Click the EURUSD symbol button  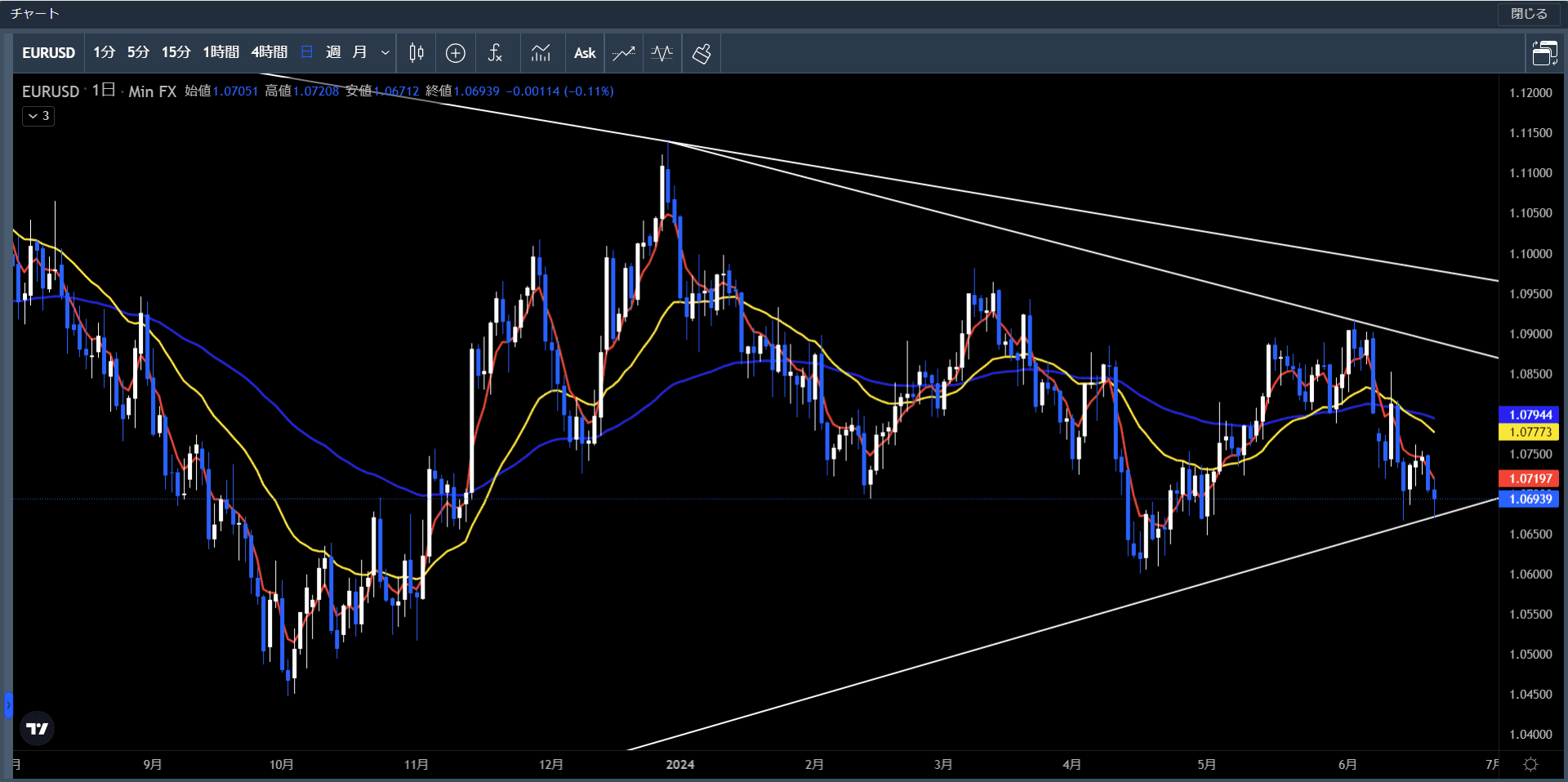click(x=48, y=53)
